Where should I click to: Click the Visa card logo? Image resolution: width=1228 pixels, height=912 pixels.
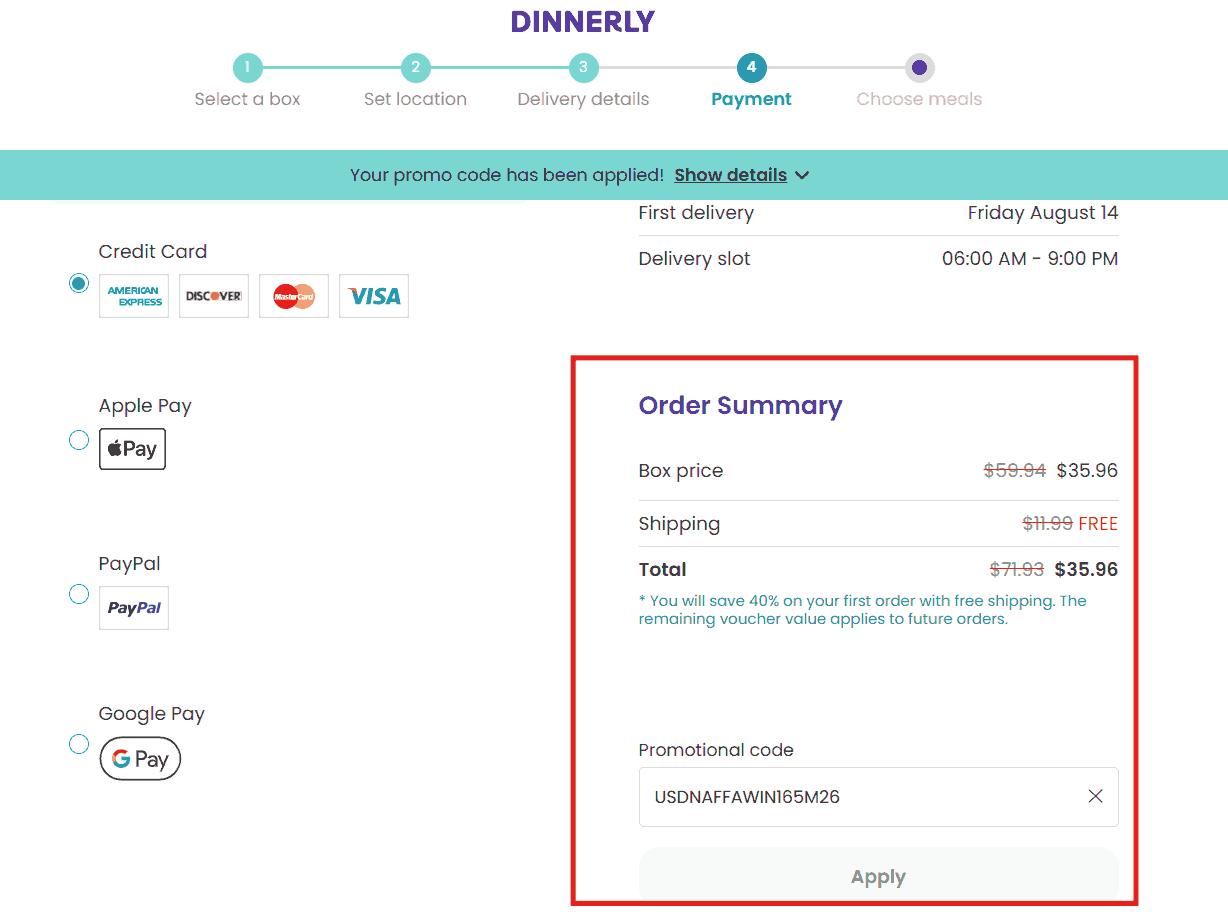[374, 296]
